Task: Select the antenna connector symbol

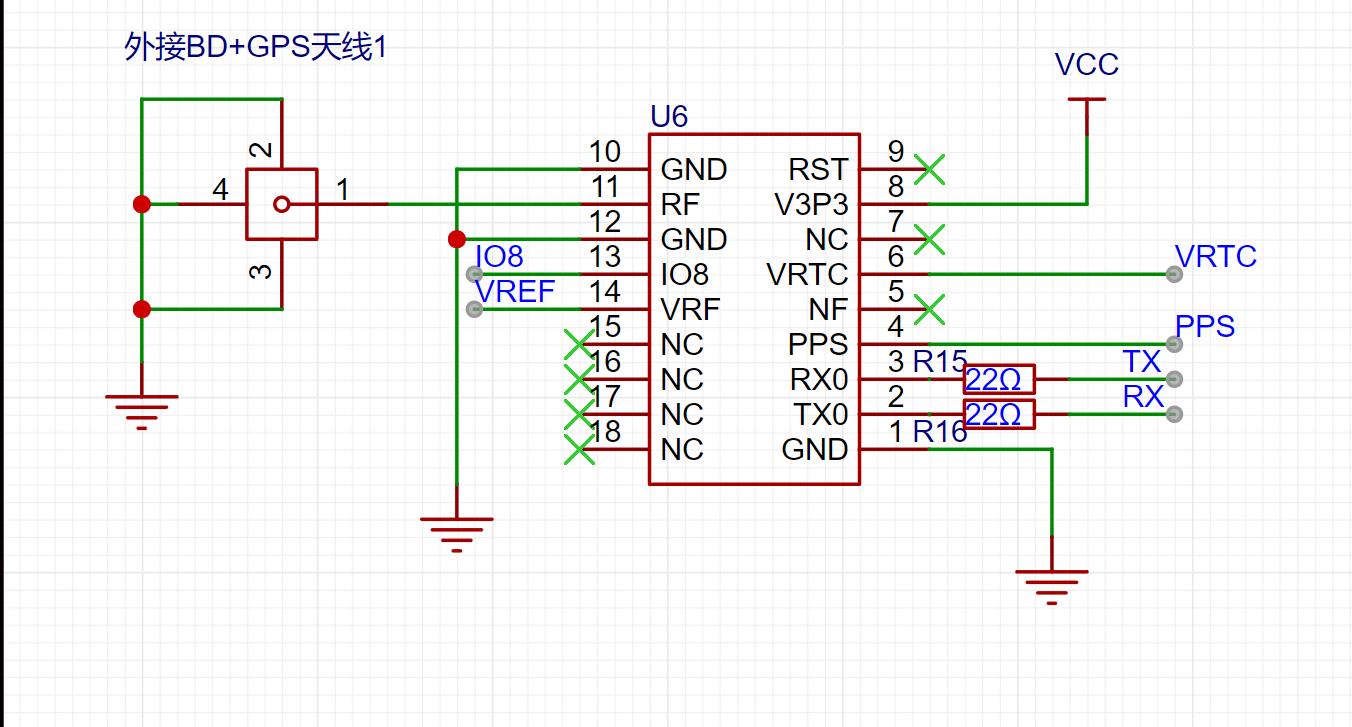Action: pos(282,204)
